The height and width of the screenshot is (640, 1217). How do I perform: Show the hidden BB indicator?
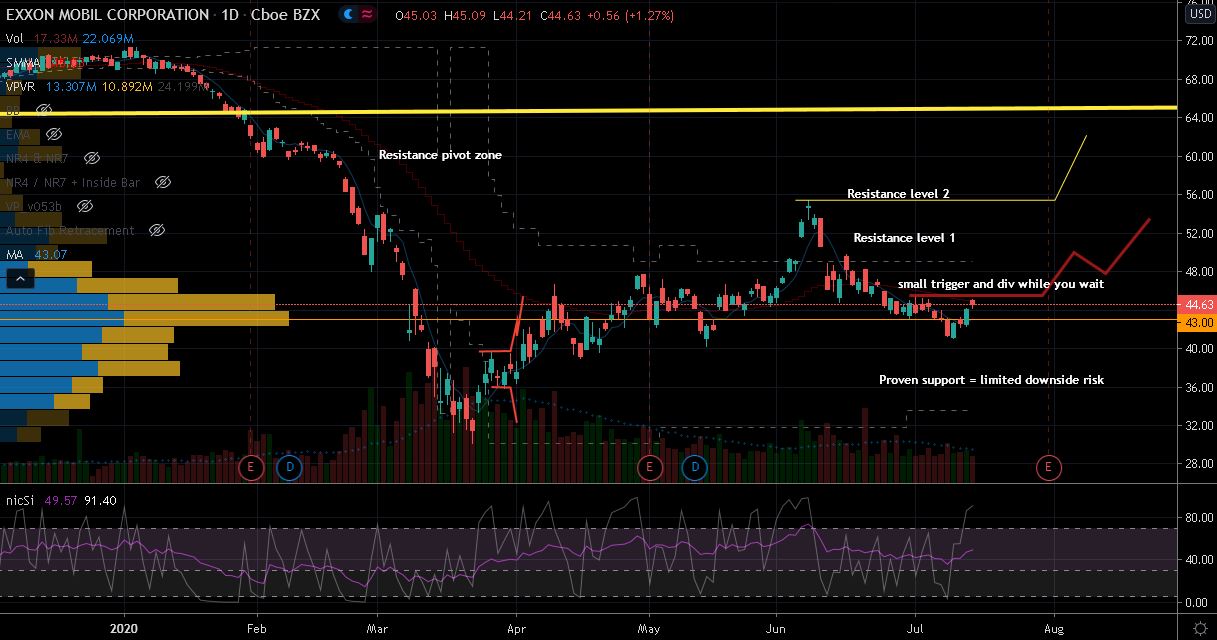click(x=42, y=110)
